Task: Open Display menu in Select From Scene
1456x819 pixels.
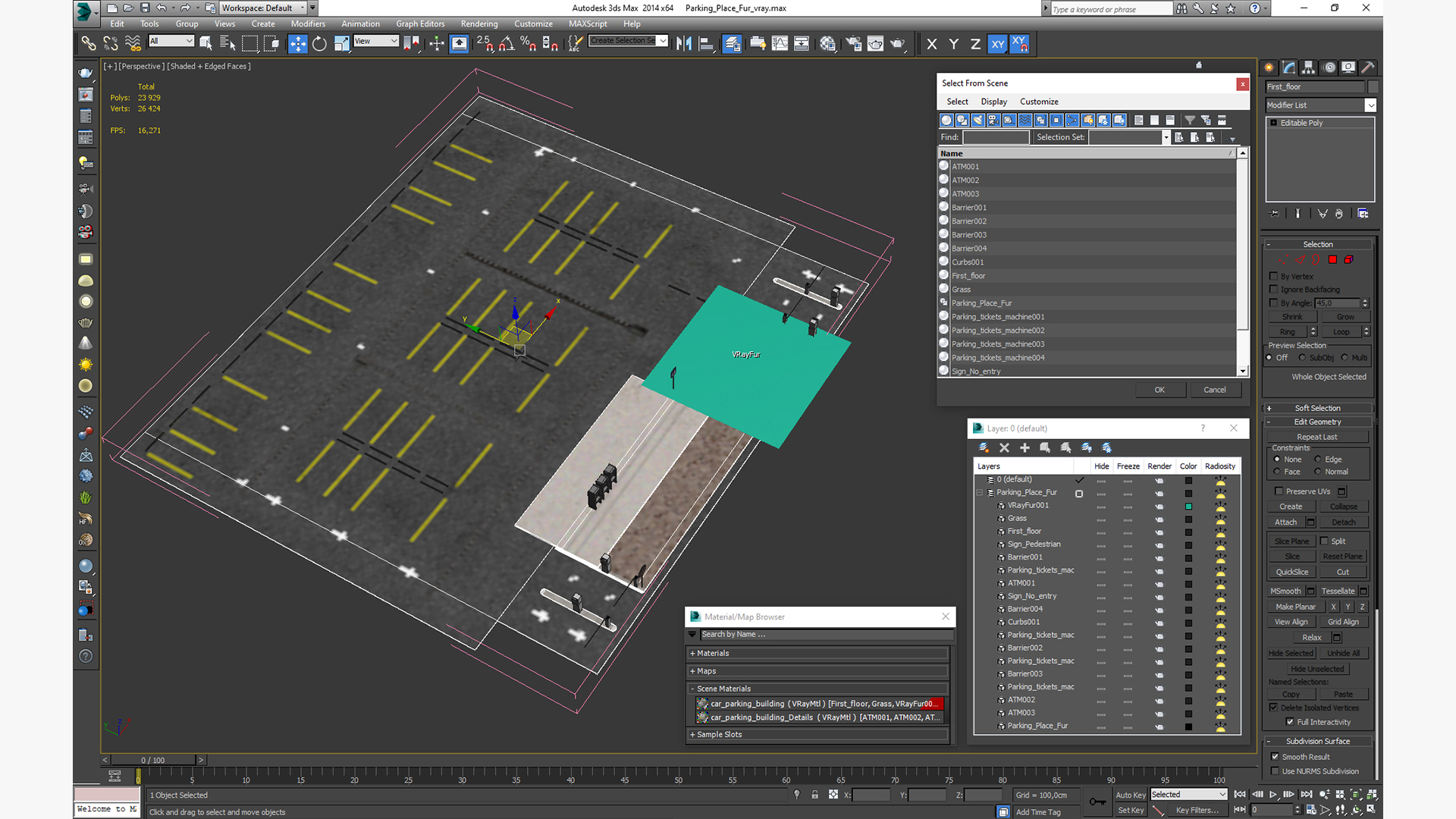Action: 993,102
